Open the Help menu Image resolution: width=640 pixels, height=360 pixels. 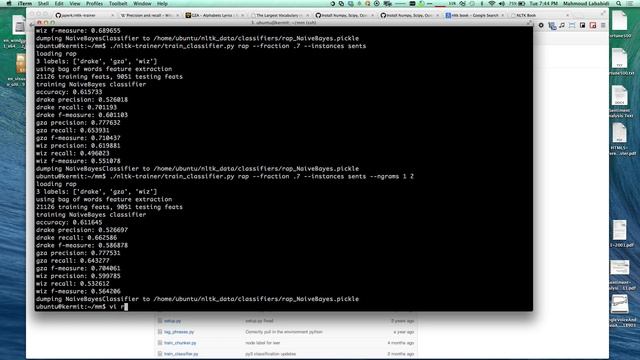[162, 3]
